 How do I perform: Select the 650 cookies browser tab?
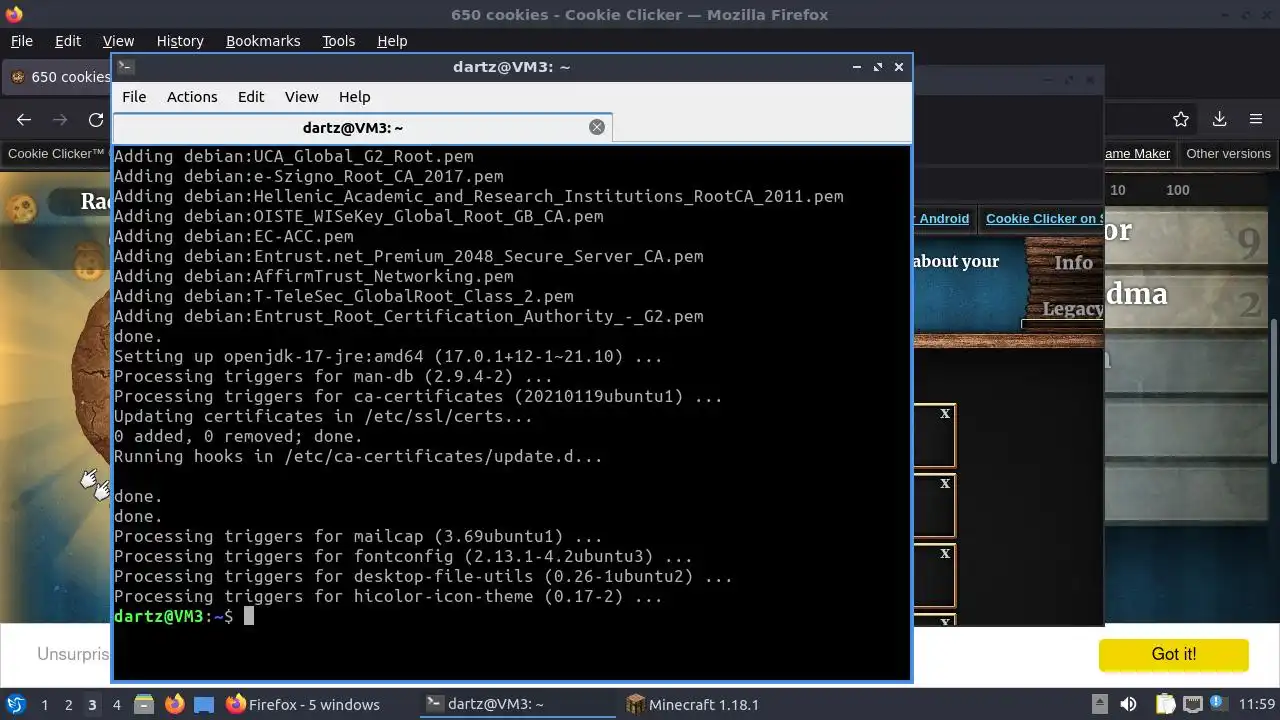(58, 77)
